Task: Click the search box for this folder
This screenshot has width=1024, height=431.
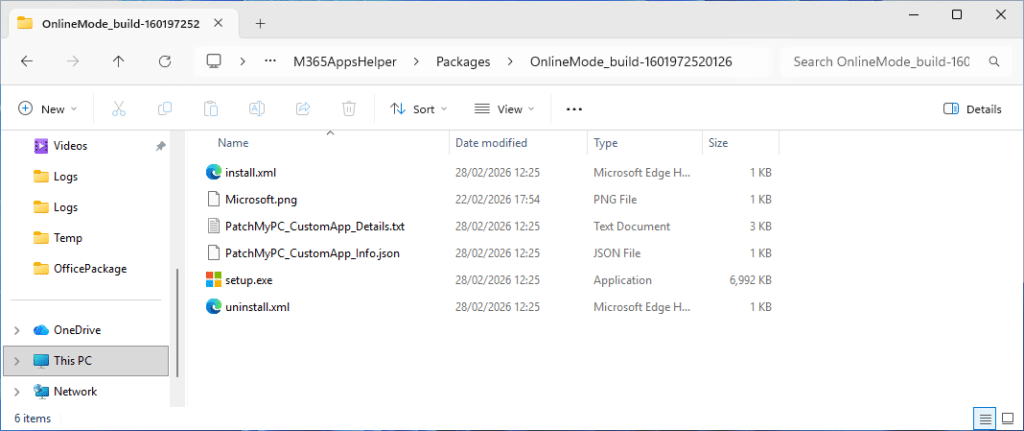Action: 880,61
